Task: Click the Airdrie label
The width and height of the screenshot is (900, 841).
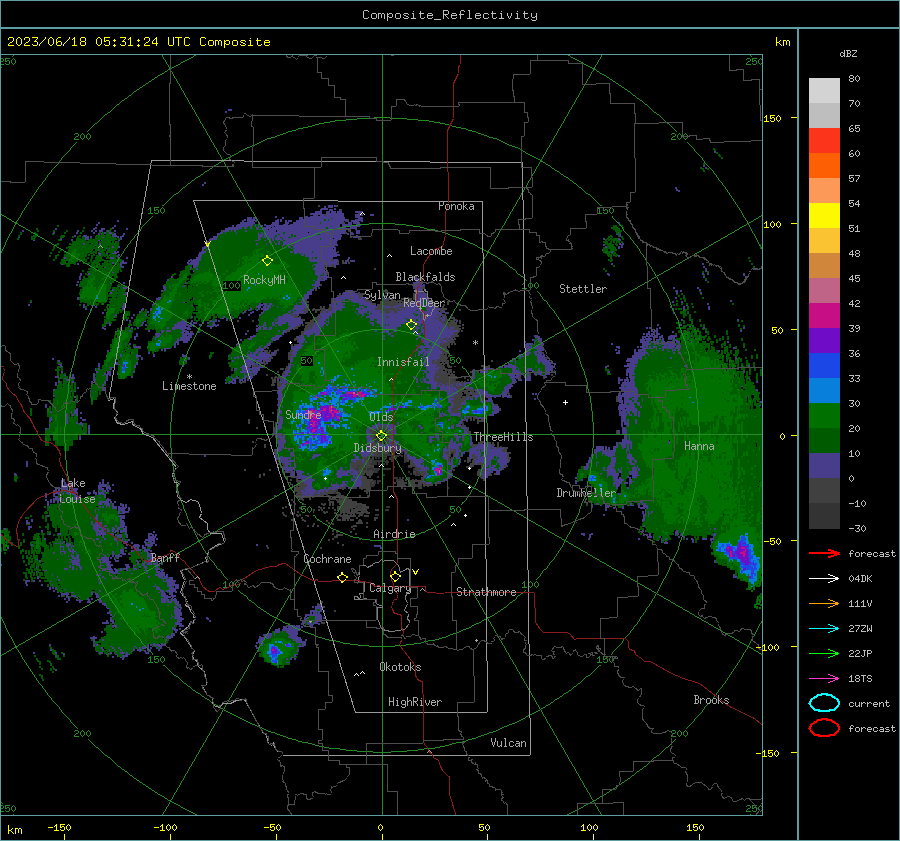Action: tap(394, 534)
